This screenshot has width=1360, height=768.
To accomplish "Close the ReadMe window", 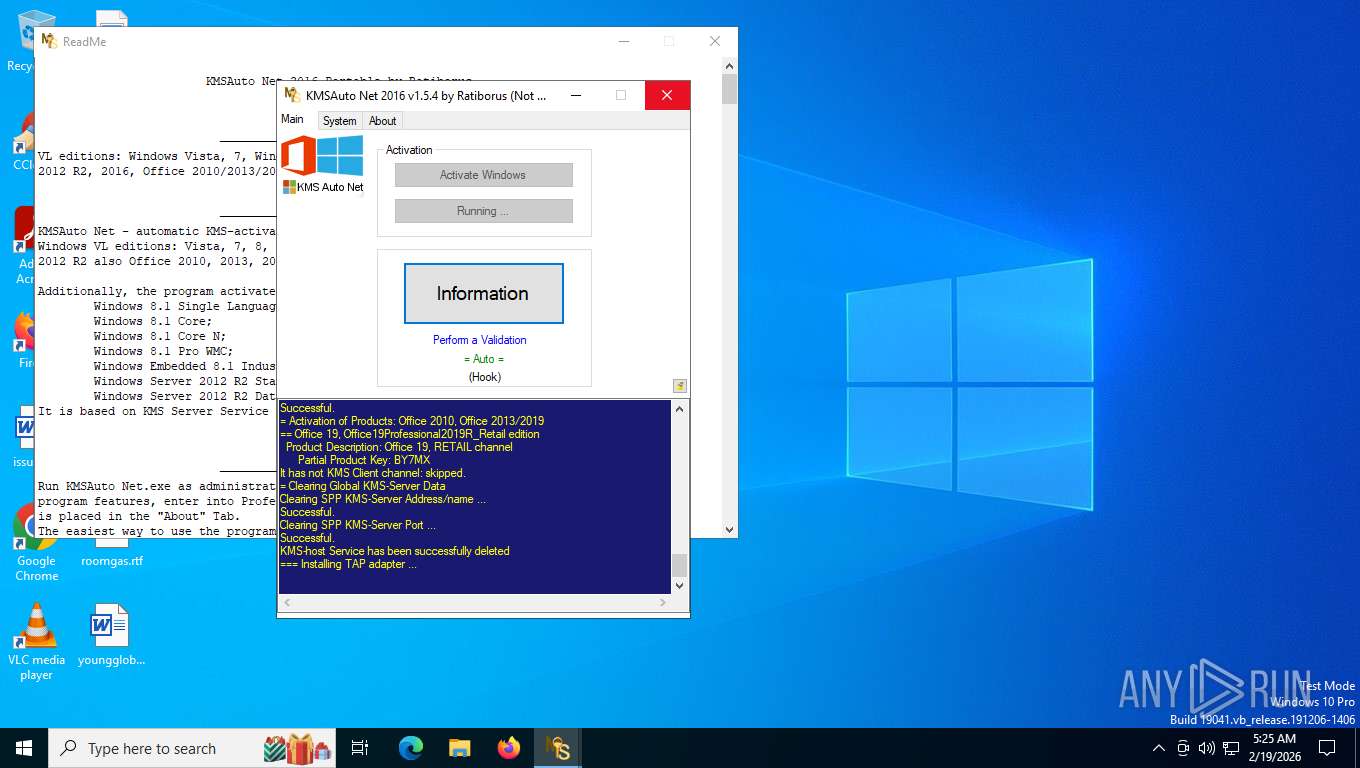I will (715, 41).
